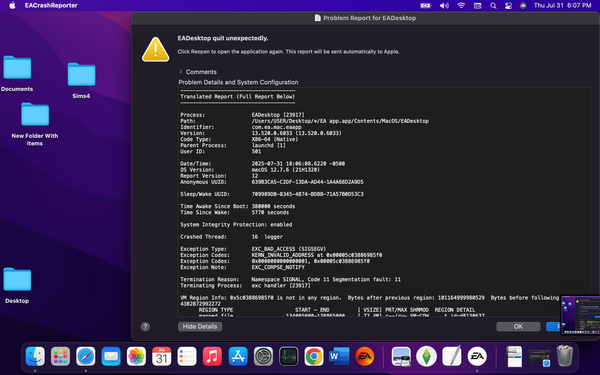Click the Reopen button next to OK
The height and width of the screenshot is (375, 600).
pyautogui.click(x=553, y=326)
